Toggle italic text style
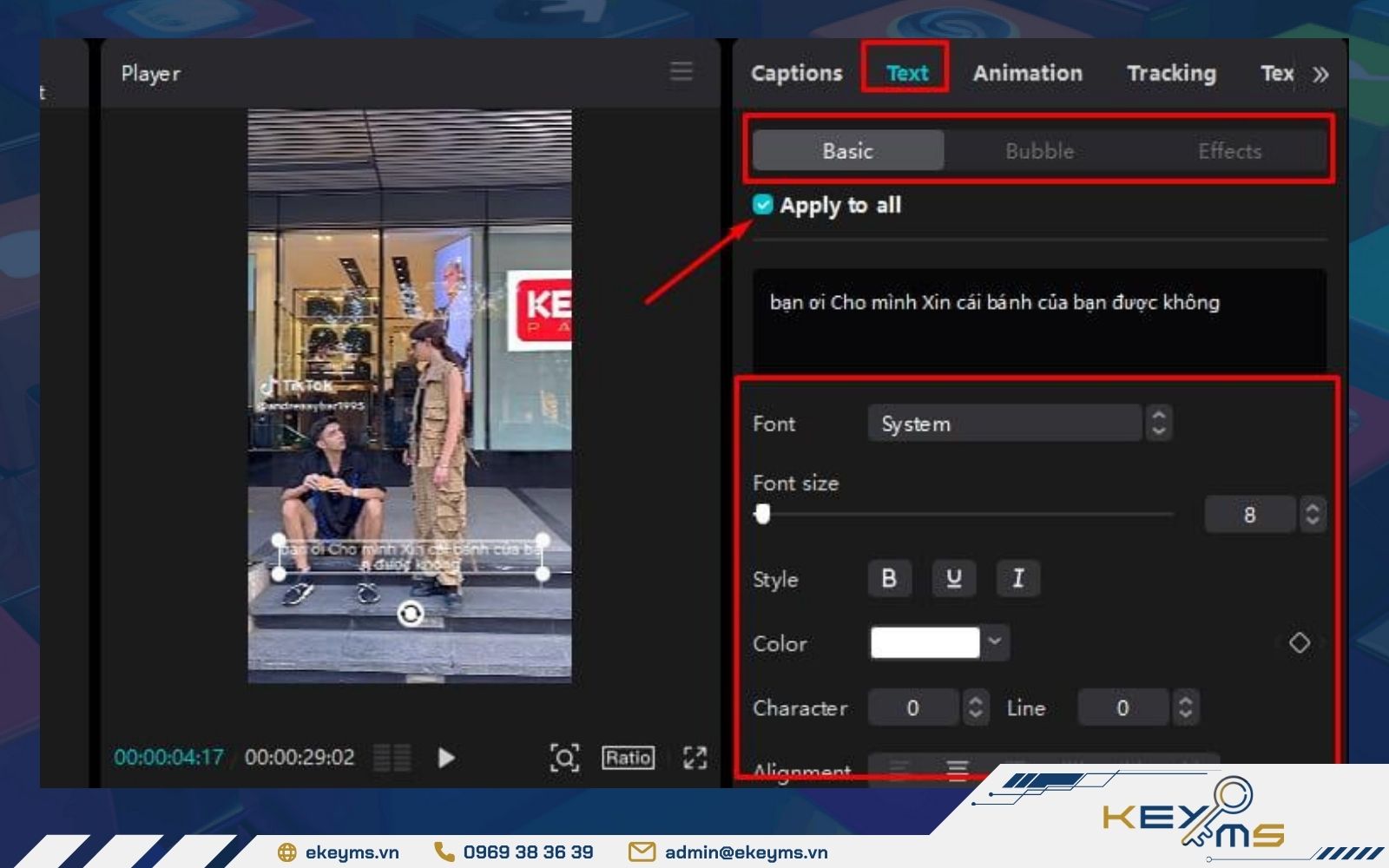 [x=1017, y=579]
